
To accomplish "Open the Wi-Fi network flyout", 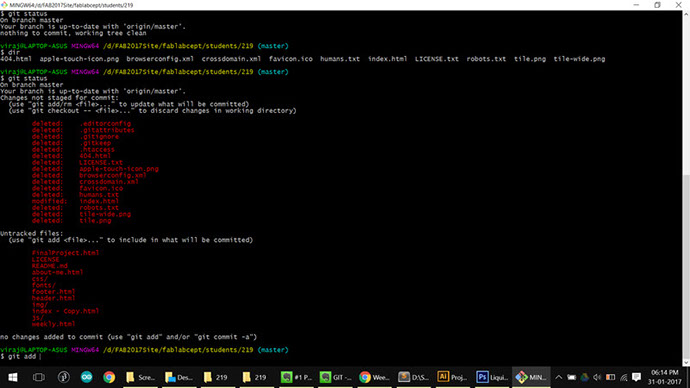I will click(624, 377).
